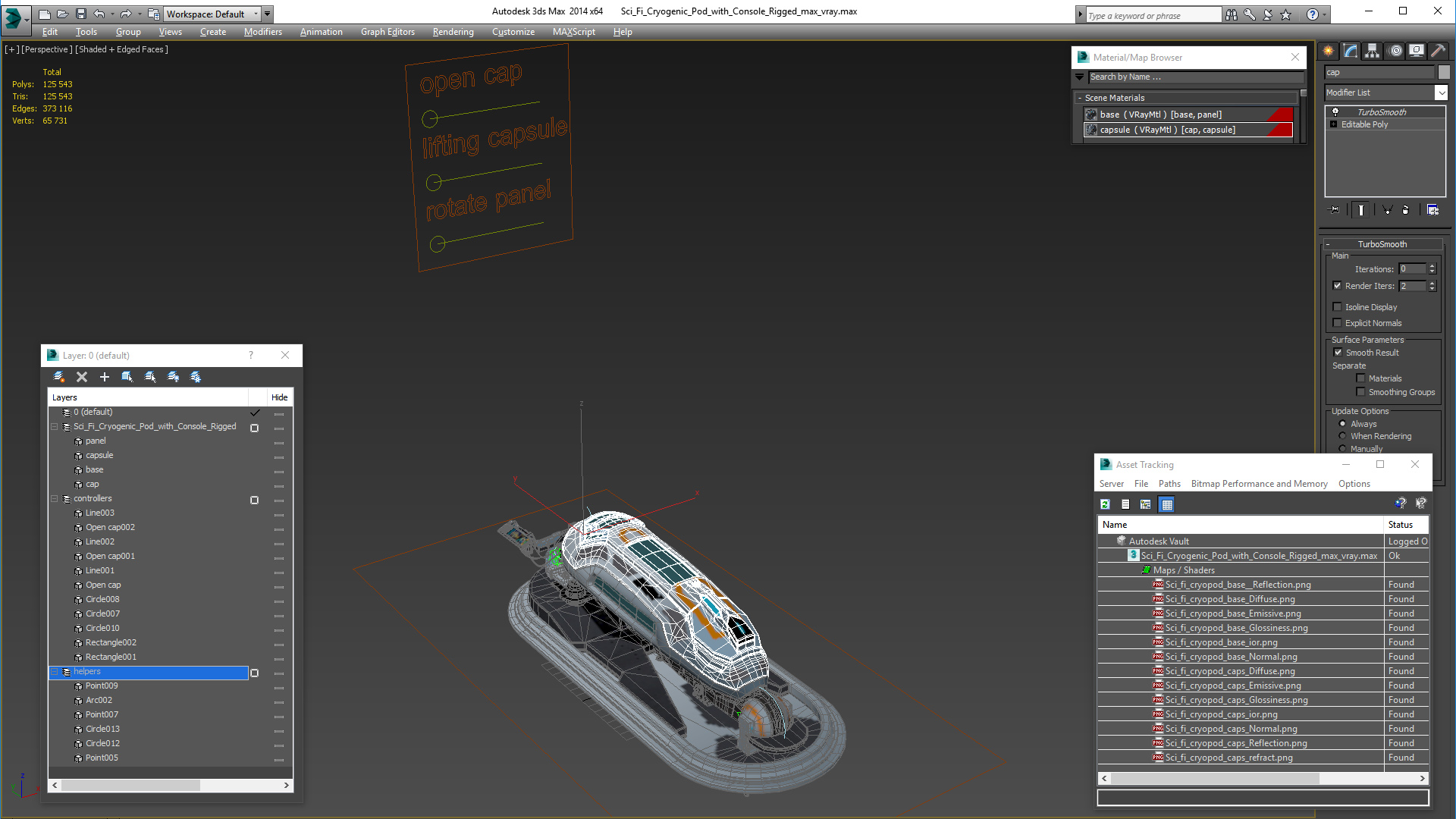Viewport: 1456px width, 819px height.
Task: Toggle TurboSmooth lightbulb in modifier stack
Action: (1335, 112)
